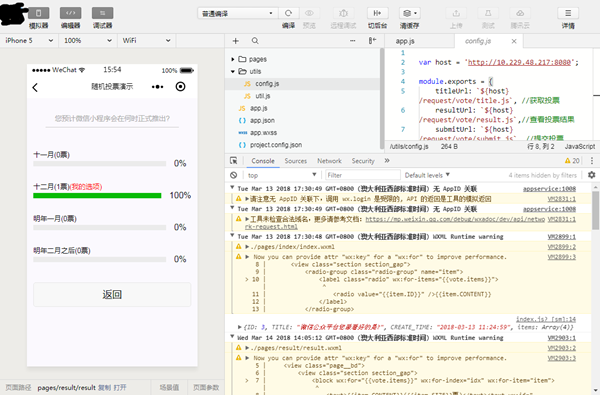
Task: Open app.json in file tree
Action: 262,121
